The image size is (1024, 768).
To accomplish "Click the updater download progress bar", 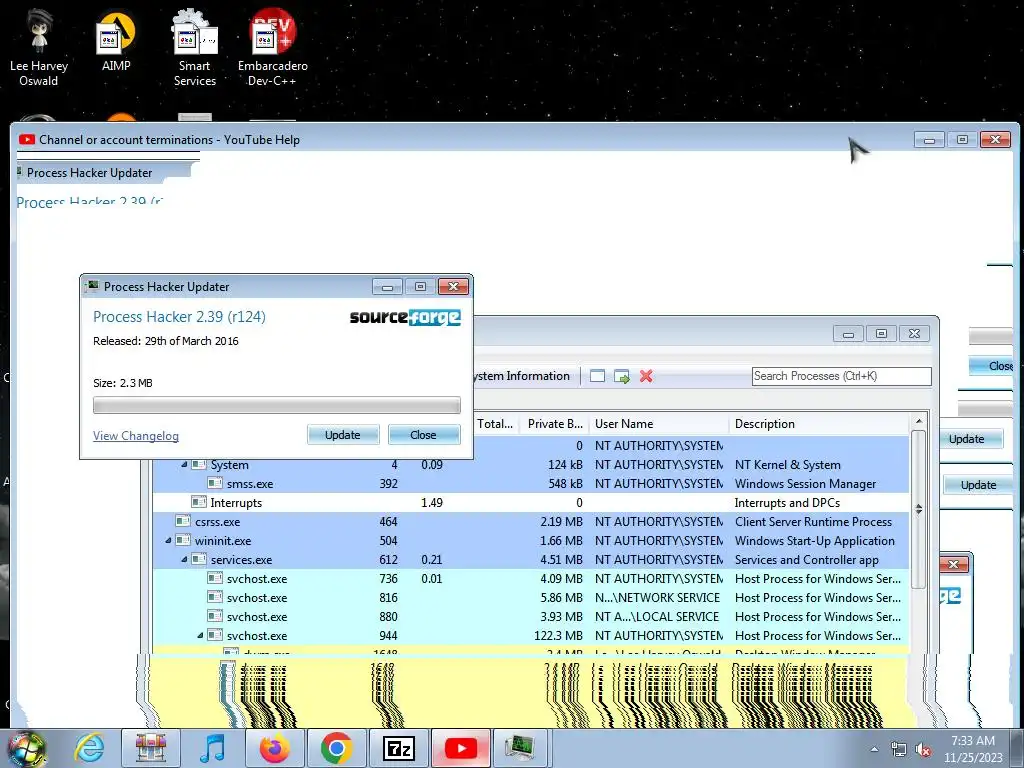I will click(276, 405).
